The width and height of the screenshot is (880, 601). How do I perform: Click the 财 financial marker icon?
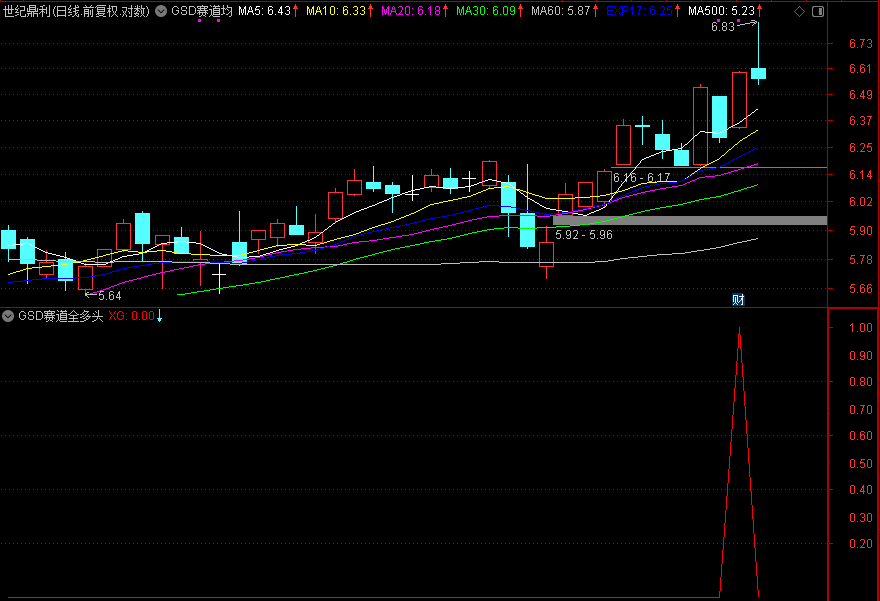coord(738,299)
